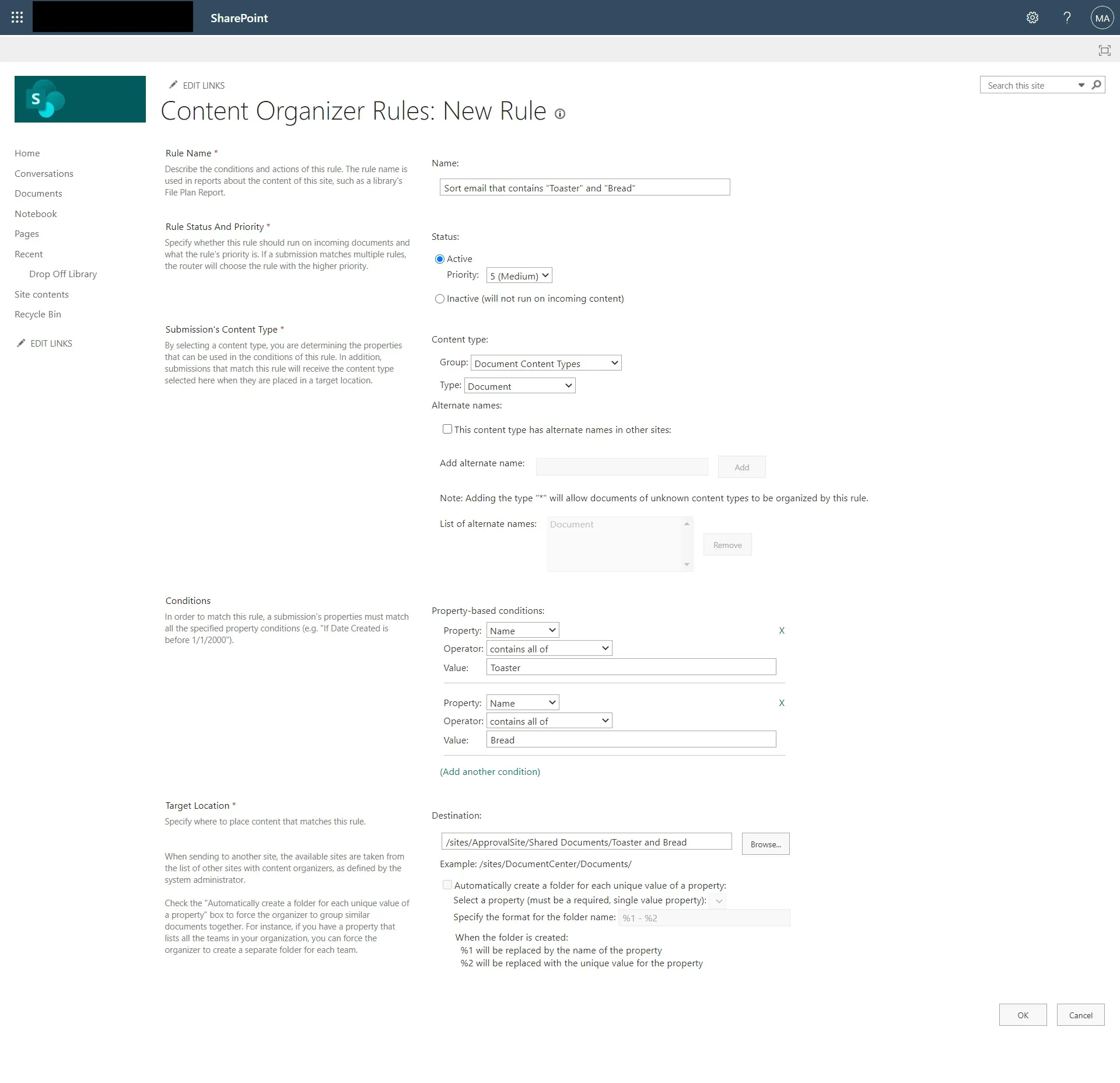1120x1083 pixels.
Task: Click the Browse button for destination
Action: (765, 844)
